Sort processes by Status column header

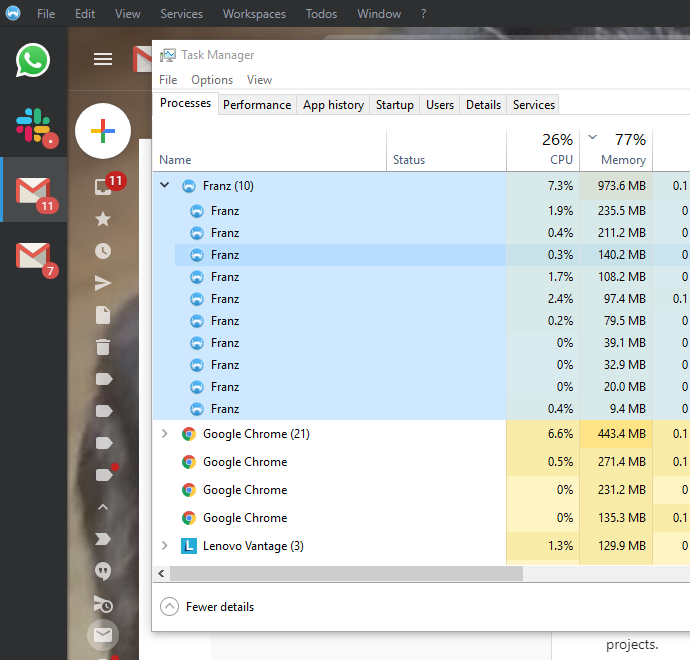coord(447,150)
